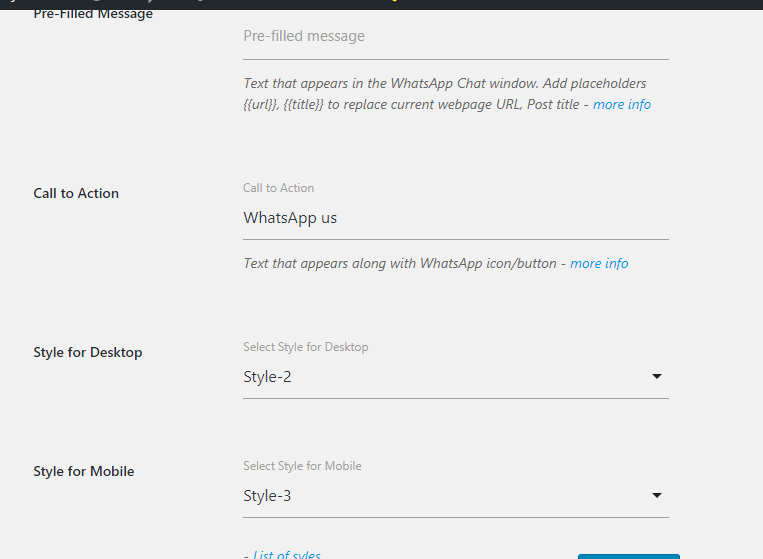Click the Style-3 mobile selection value
This screenshot has height=559, width=763.
point(268,496)
